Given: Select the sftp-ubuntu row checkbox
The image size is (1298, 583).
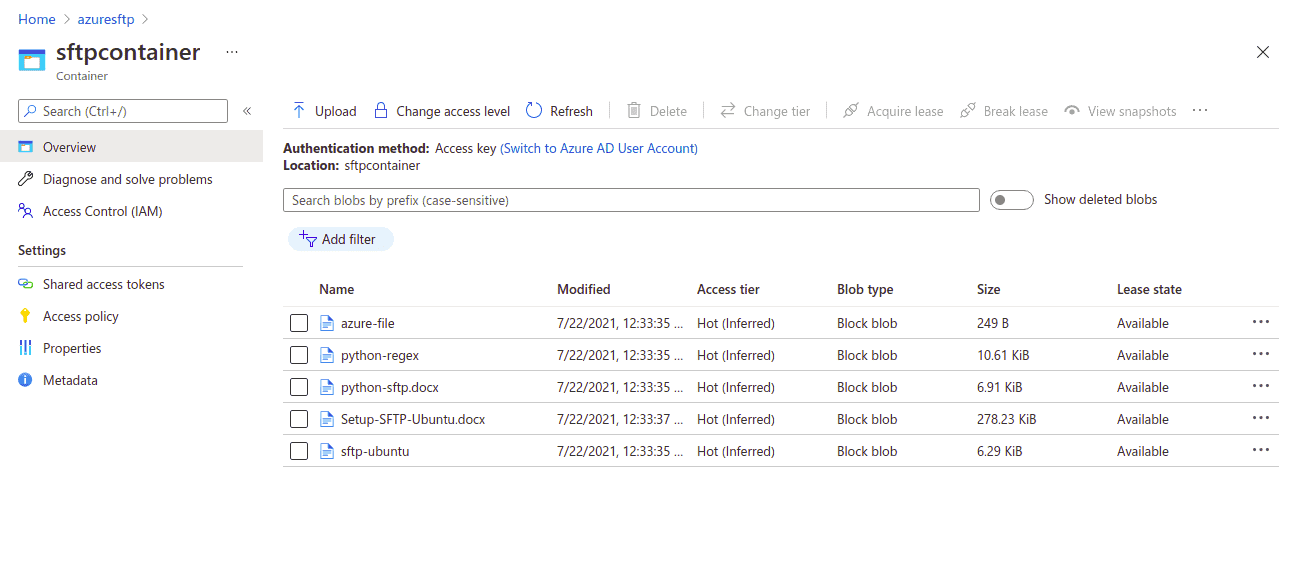Looking at the screenshot, I should coord(299,451).
